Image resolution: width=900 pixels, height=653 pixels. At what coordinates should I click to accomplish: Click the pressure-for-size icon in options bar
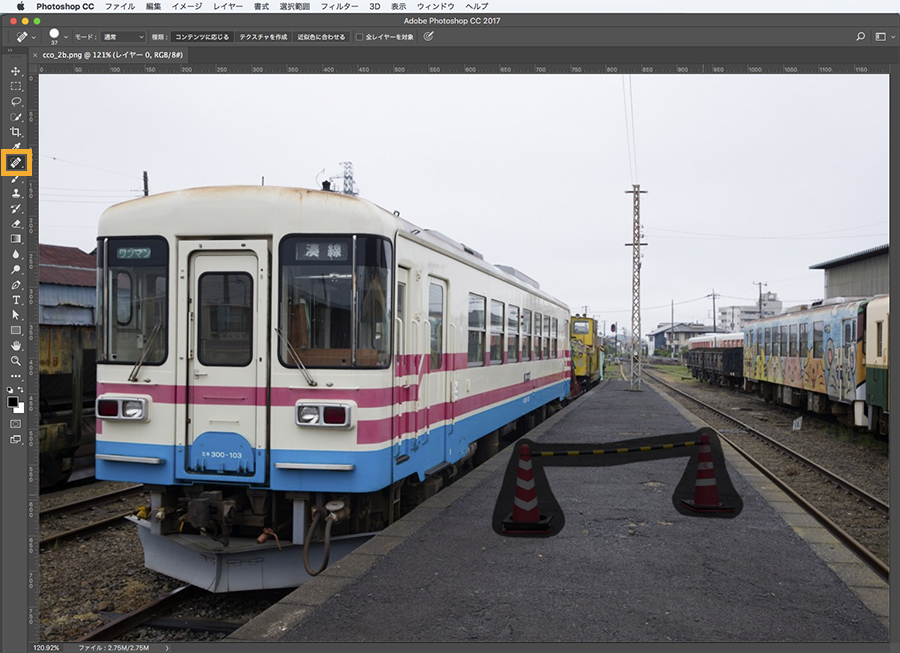pyautogui.click(x=428, y=36)
